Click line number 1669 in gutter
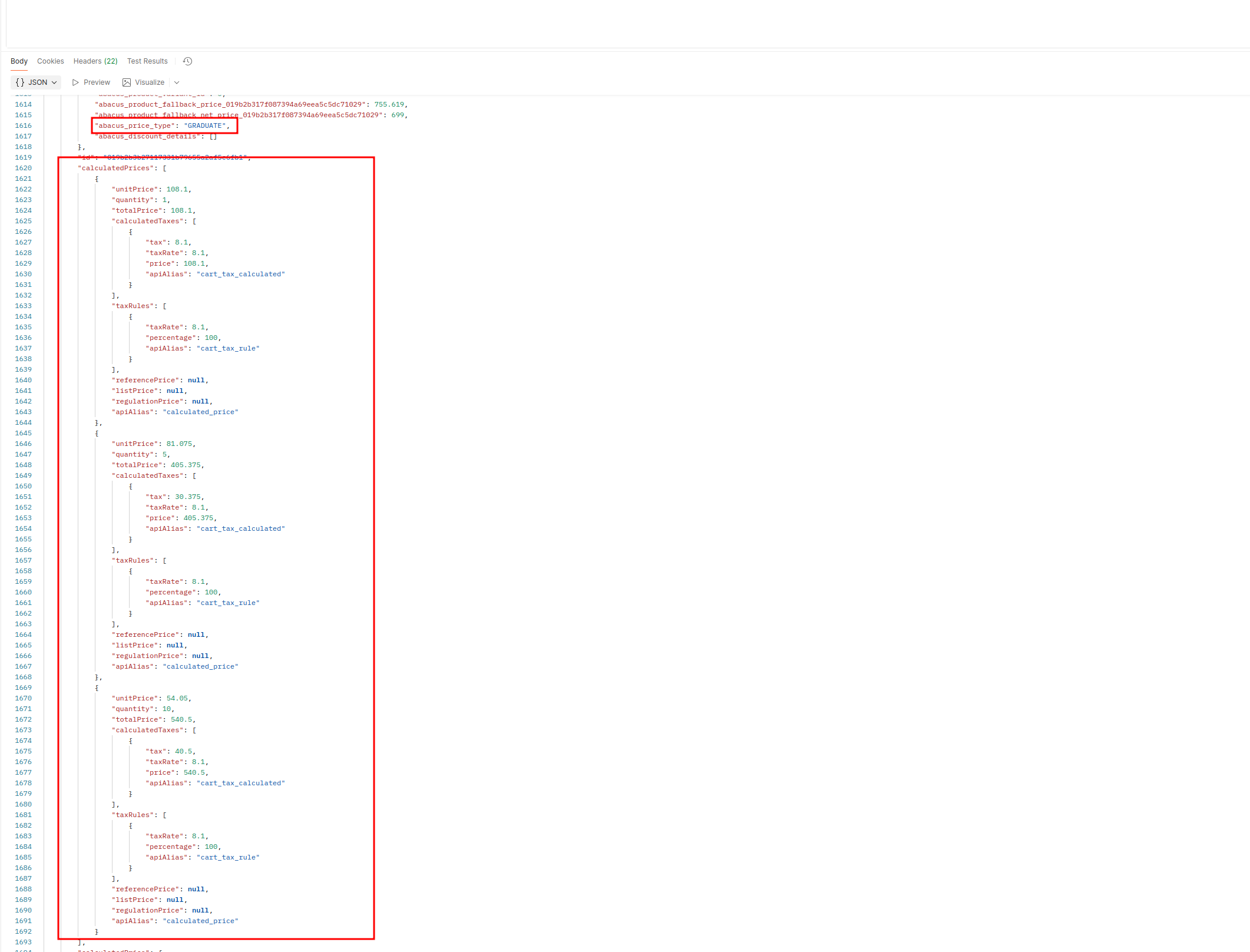 tap(24, 688)
